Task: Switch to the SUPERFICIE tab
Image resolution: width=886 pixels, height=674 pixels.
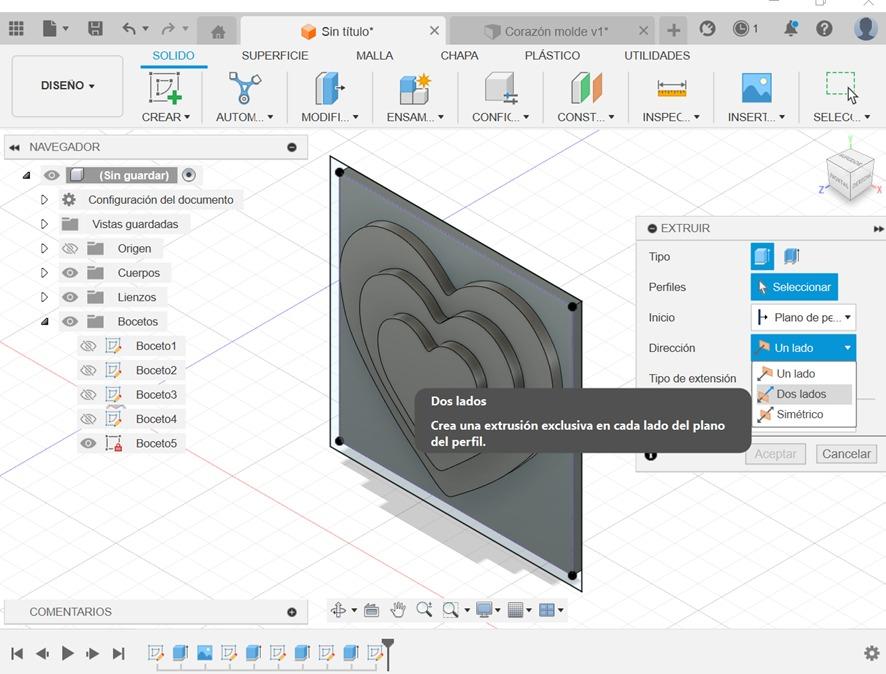Action: tap(274, 56)
